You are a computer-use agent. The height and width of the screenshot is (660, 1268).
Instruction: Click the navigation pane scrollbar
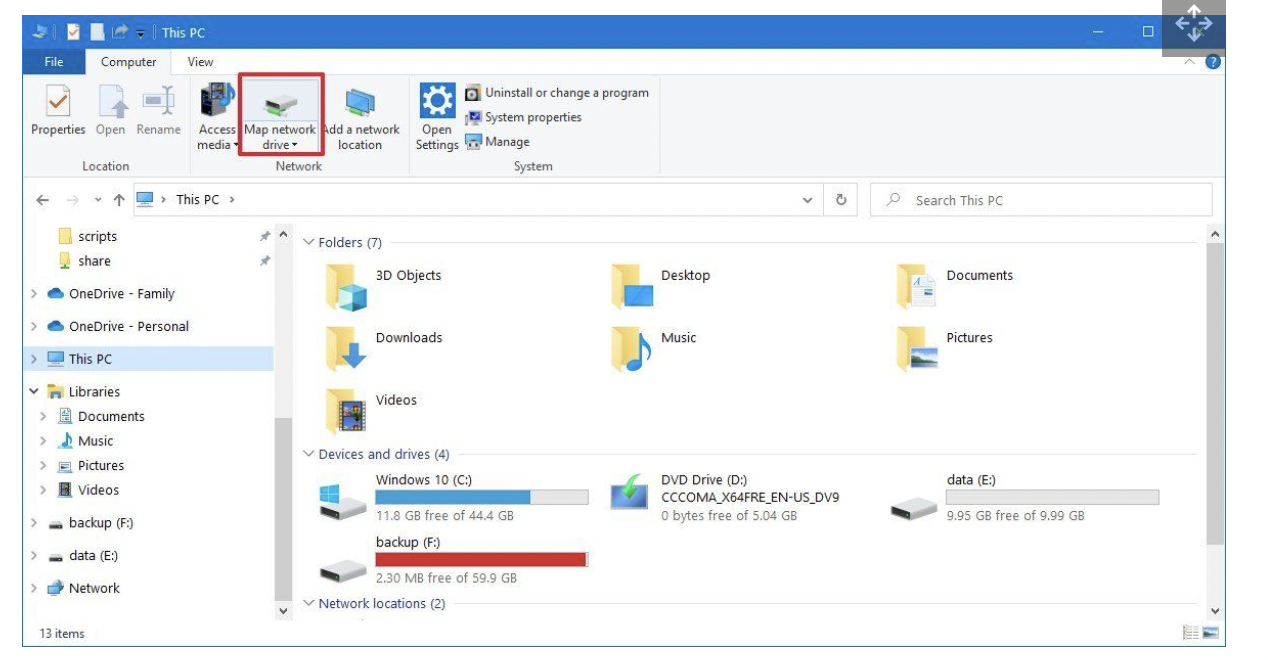[x=283, y=507]
